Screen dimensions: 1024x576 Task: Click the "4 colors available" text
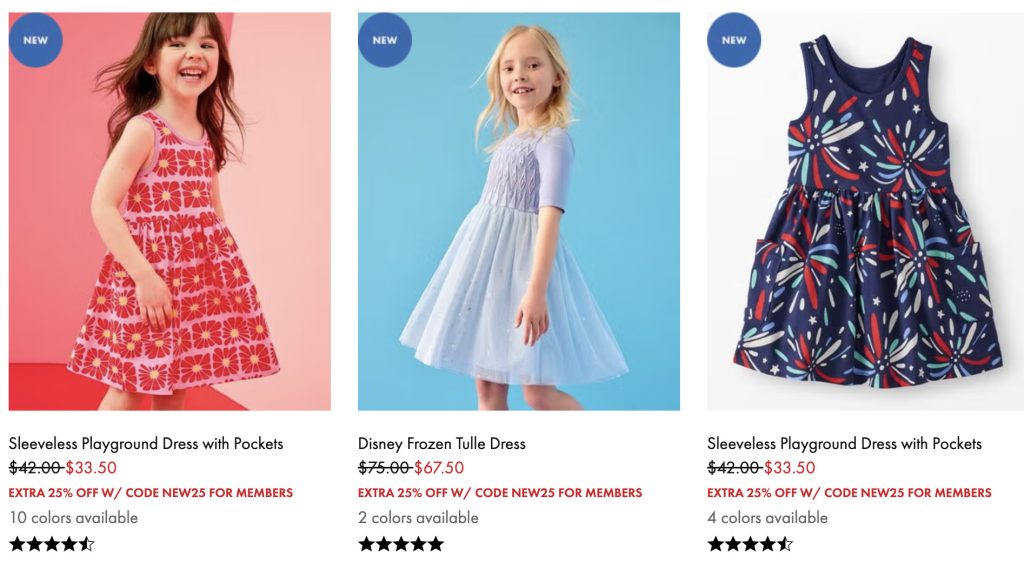pos(767,517)
